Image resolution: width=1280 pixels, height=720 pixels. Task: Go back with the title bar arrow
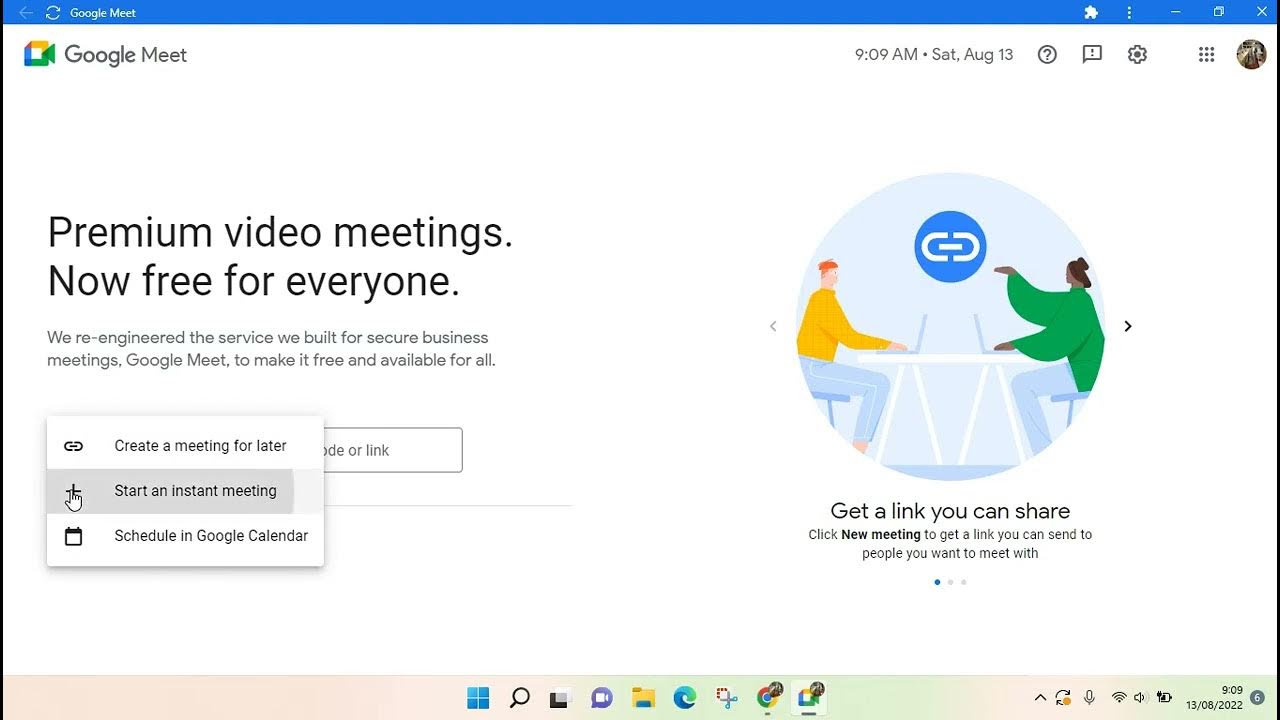[25, 13]
